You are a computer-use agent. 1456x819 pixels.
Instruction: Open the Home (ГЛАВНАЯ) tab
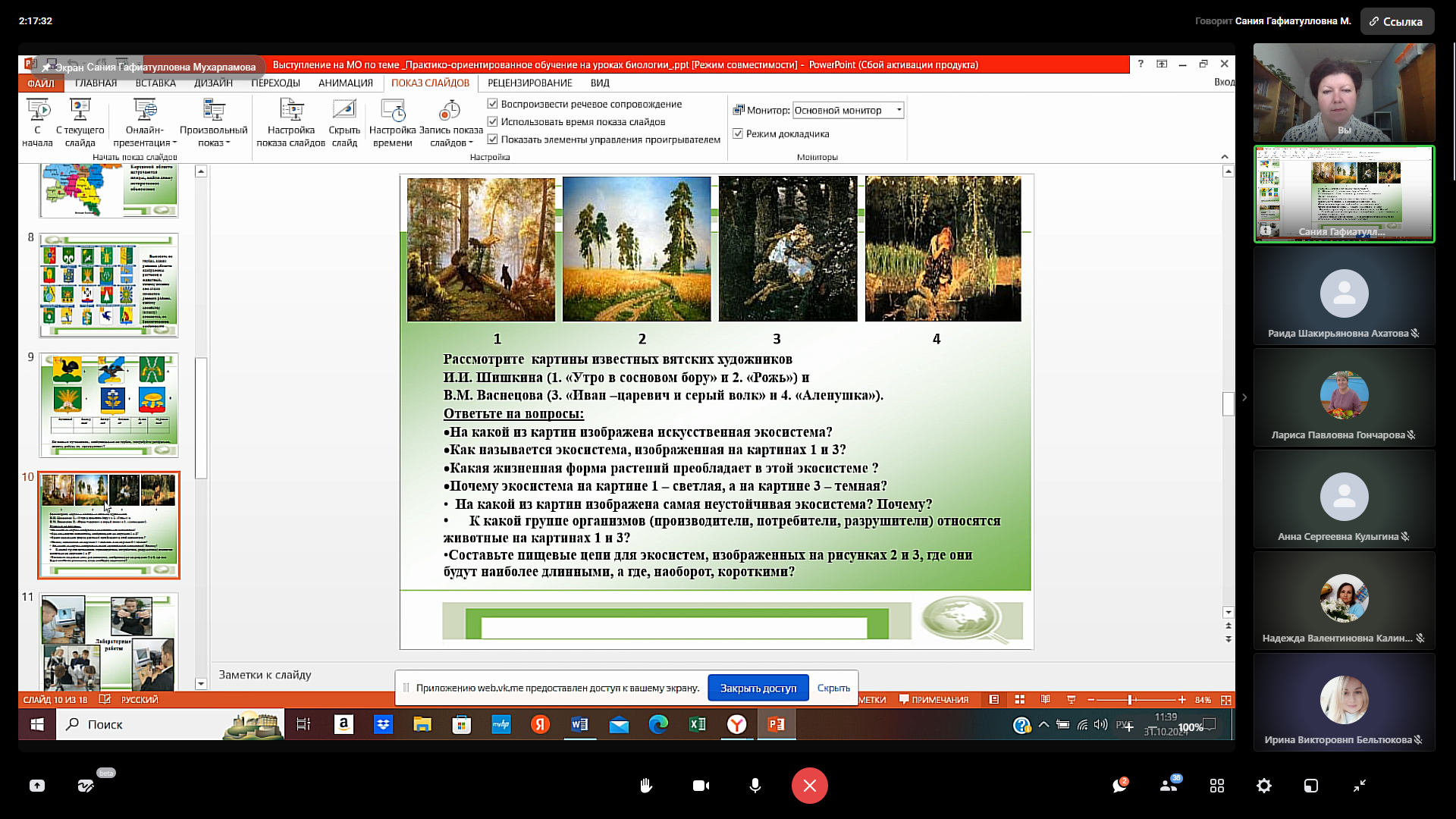96,83
